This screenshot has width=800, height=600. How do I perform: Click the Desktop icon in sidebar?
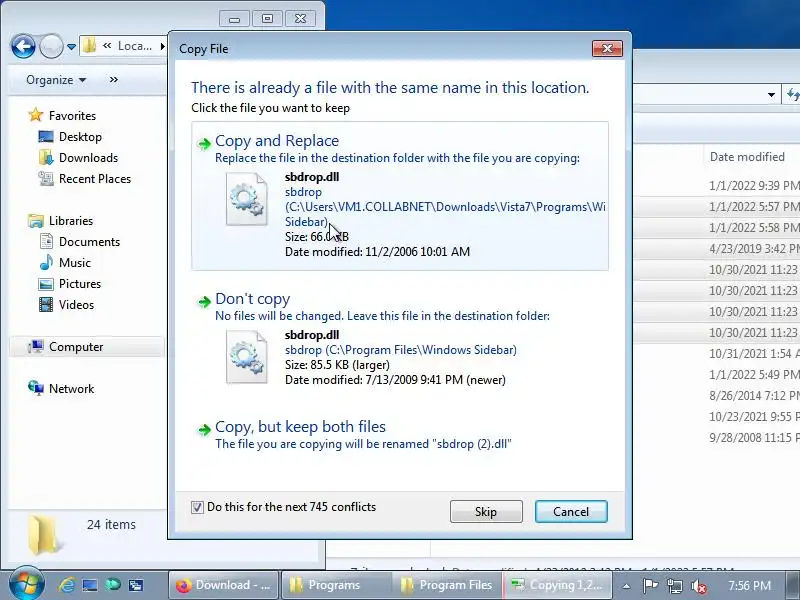(46, 136)
